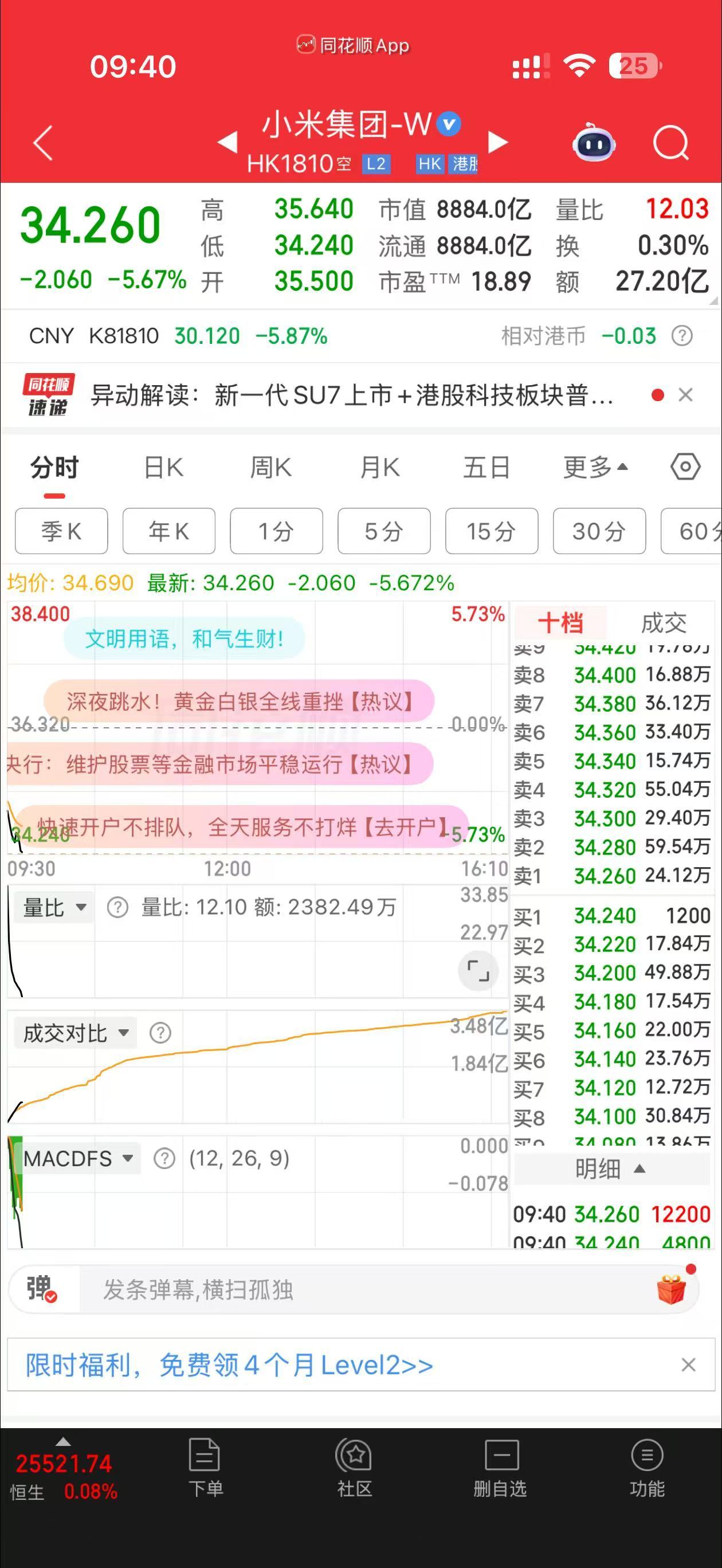
Task: Choose the 1分 period button
Action: pos(276,531)
